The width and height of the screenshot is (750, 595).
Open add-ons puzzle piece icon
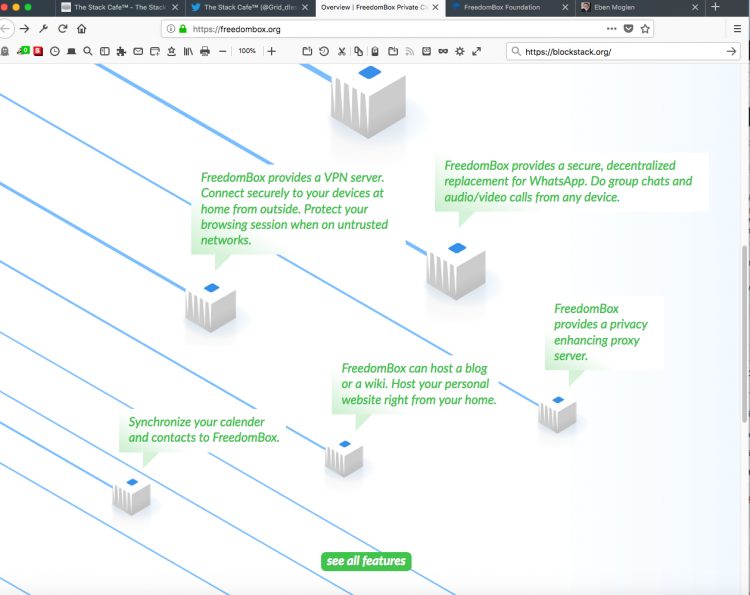point(121,51)
